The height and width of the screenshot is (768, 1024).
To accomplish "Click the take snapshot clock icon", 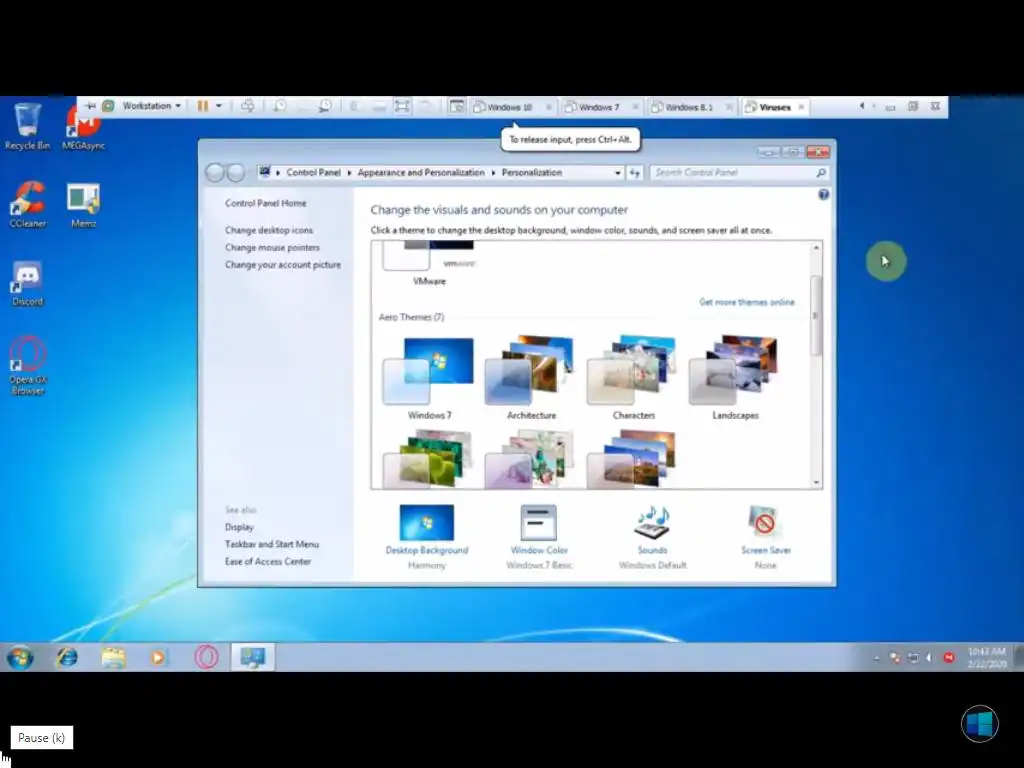I will [x=280, y=106].
